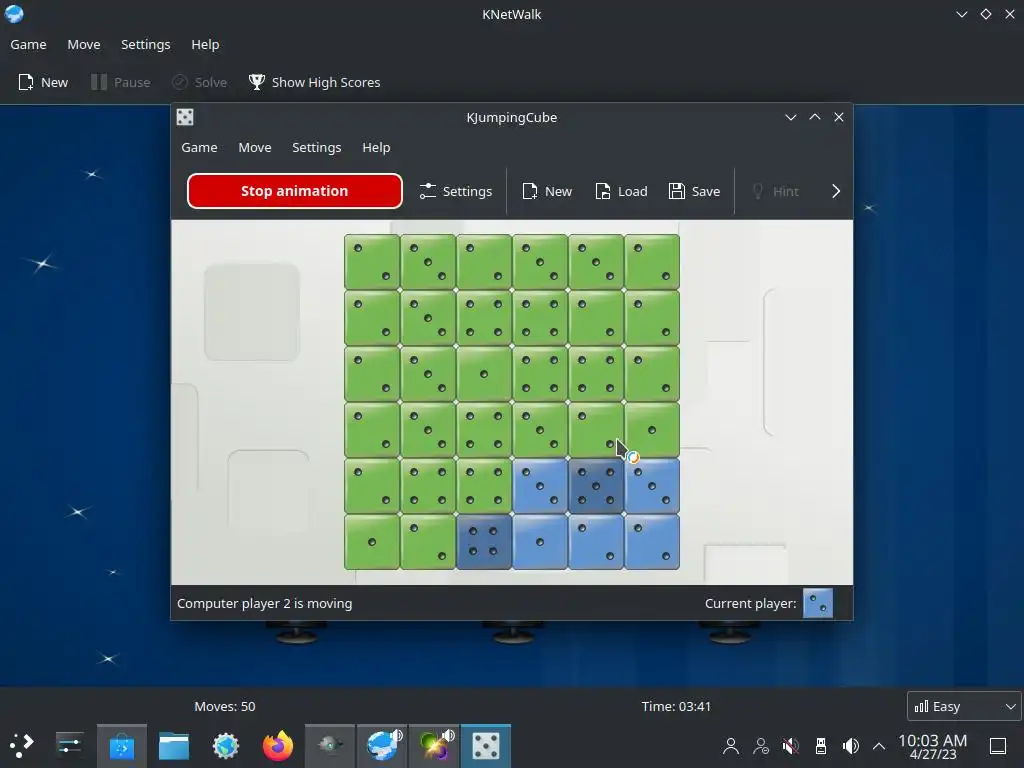Click the green top-right corner cube
This screenshot has width=1024, height=768.
pyautogui.click(x=652, y=262)
